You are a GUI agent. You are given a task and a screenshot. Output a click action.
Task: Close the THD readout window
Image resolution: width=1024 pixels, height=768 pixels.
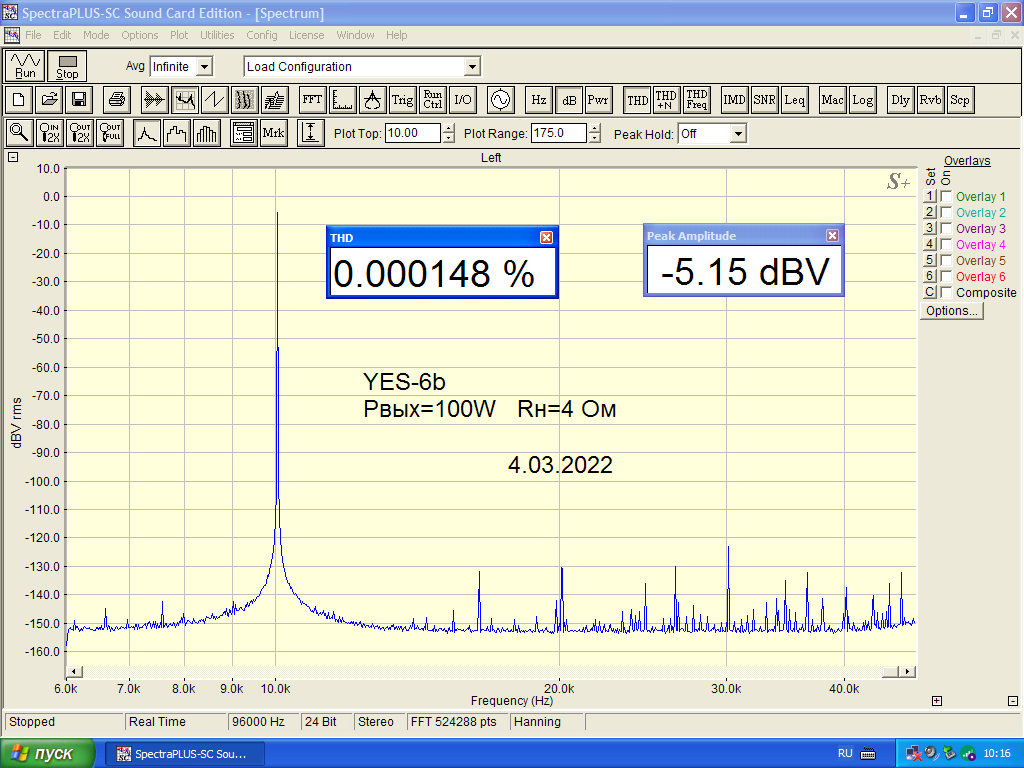tap(547, 238)
